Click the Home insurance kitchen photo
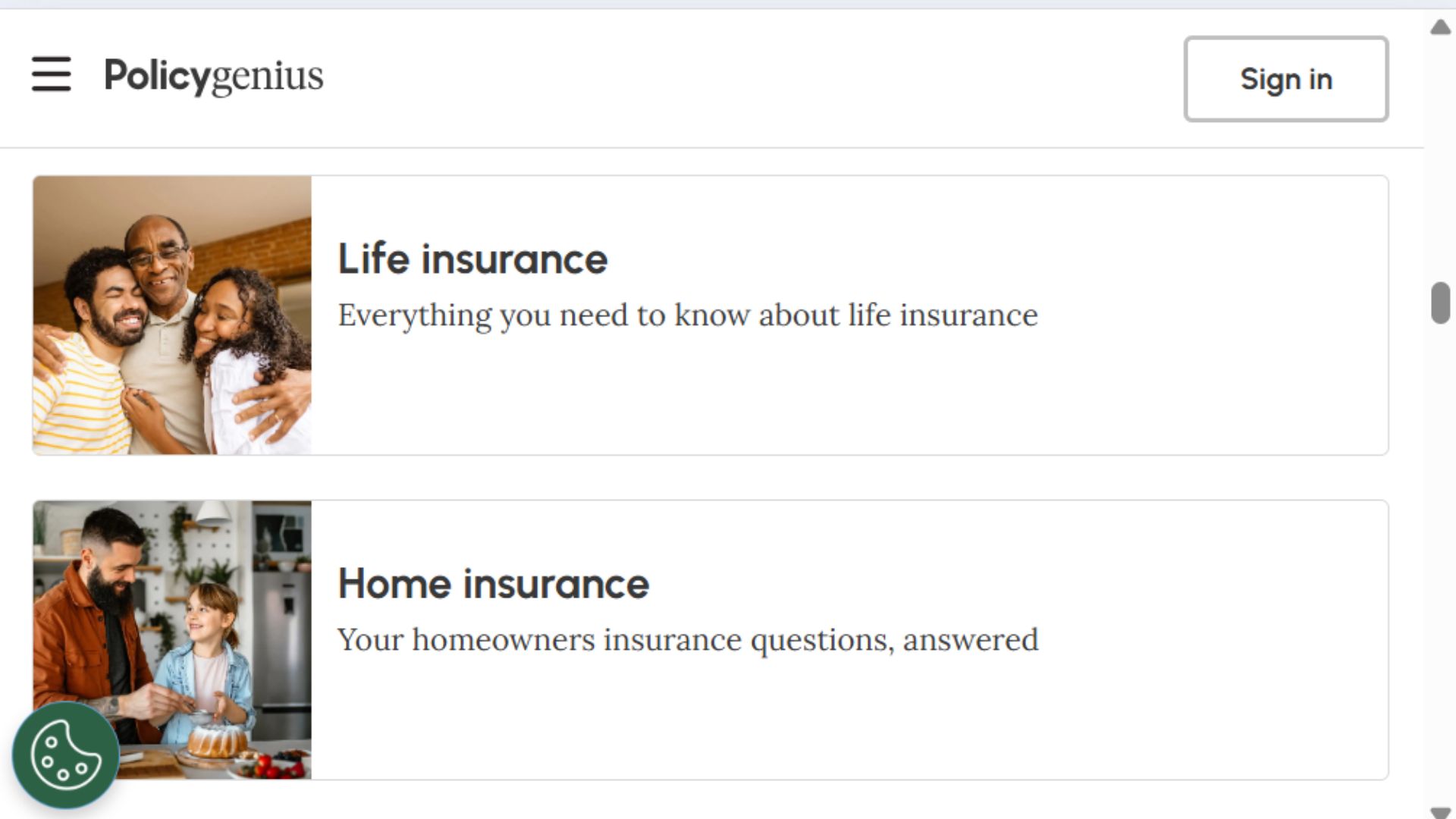 coord(172,639)
